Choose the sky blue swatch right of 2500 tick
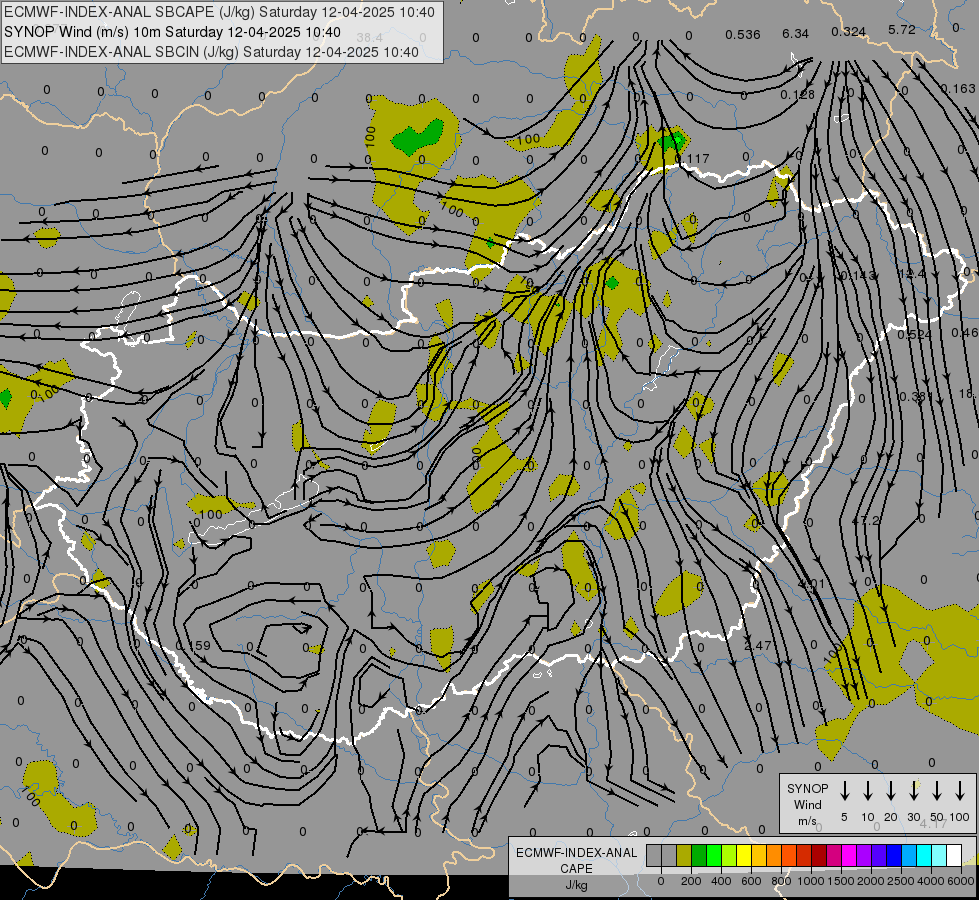Viewport: 979px width, 900px height. (x=910, y=855)
